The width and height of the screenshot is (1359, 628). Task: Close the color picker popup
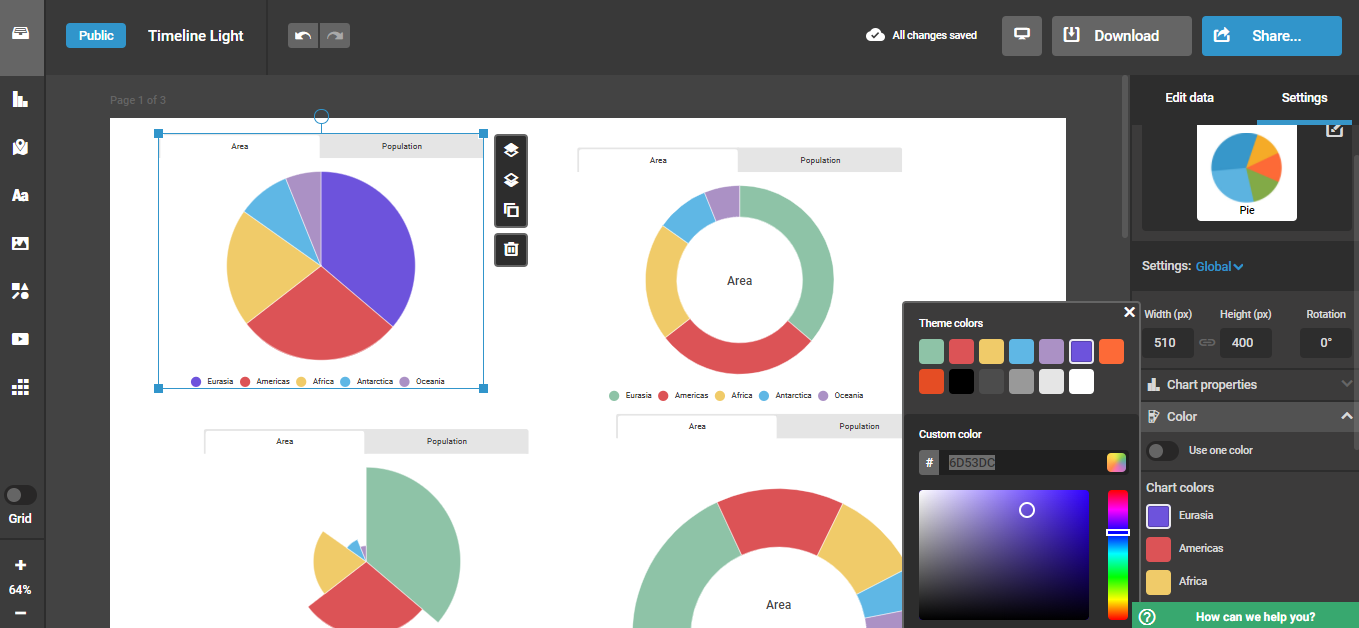coord(1129,312)
